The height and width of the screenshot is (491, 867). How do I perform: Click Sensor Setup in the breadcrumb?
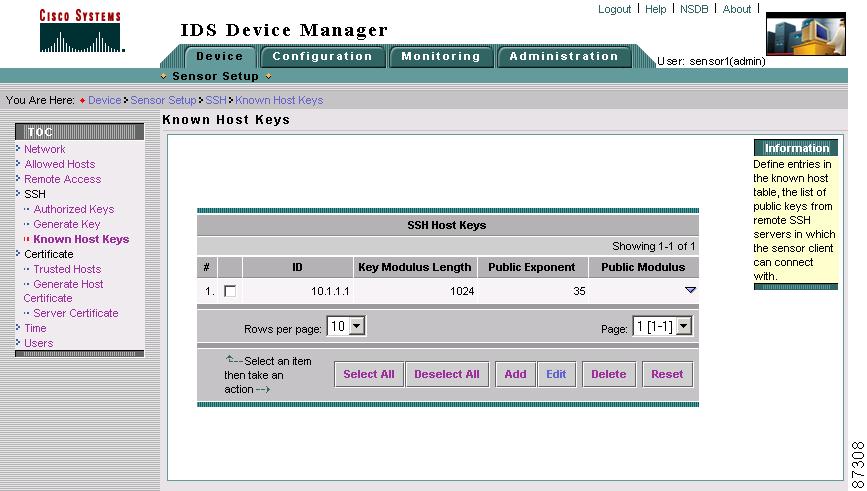click(163, 100)
